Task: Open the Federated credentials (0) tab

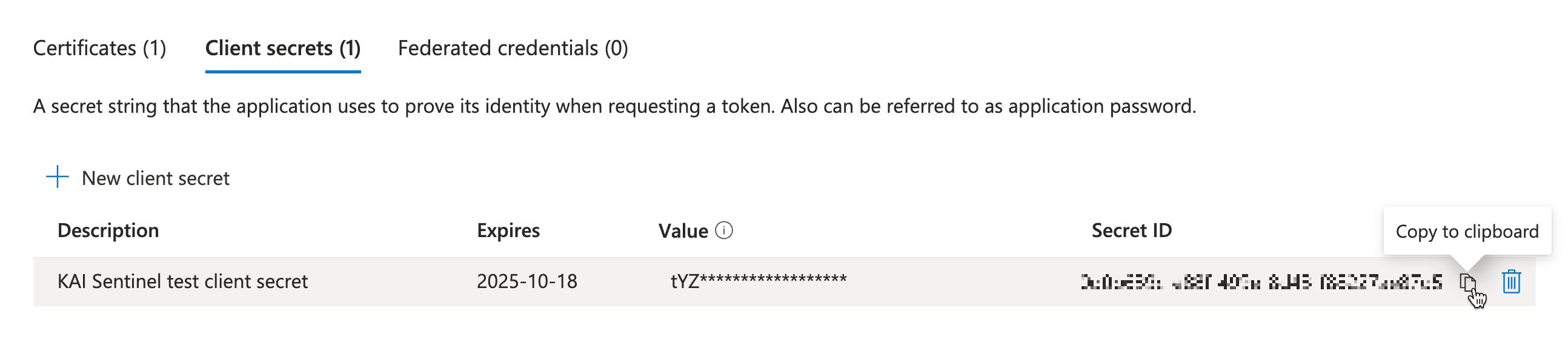Action: [x=513, y=48]
